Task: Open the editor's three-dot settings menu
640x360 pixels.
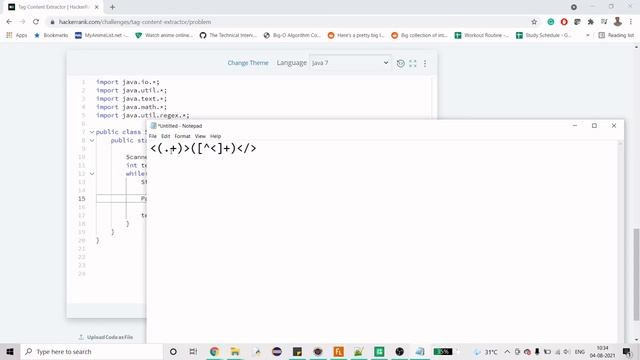Action: pyautogui.click(x=425, y=63)
